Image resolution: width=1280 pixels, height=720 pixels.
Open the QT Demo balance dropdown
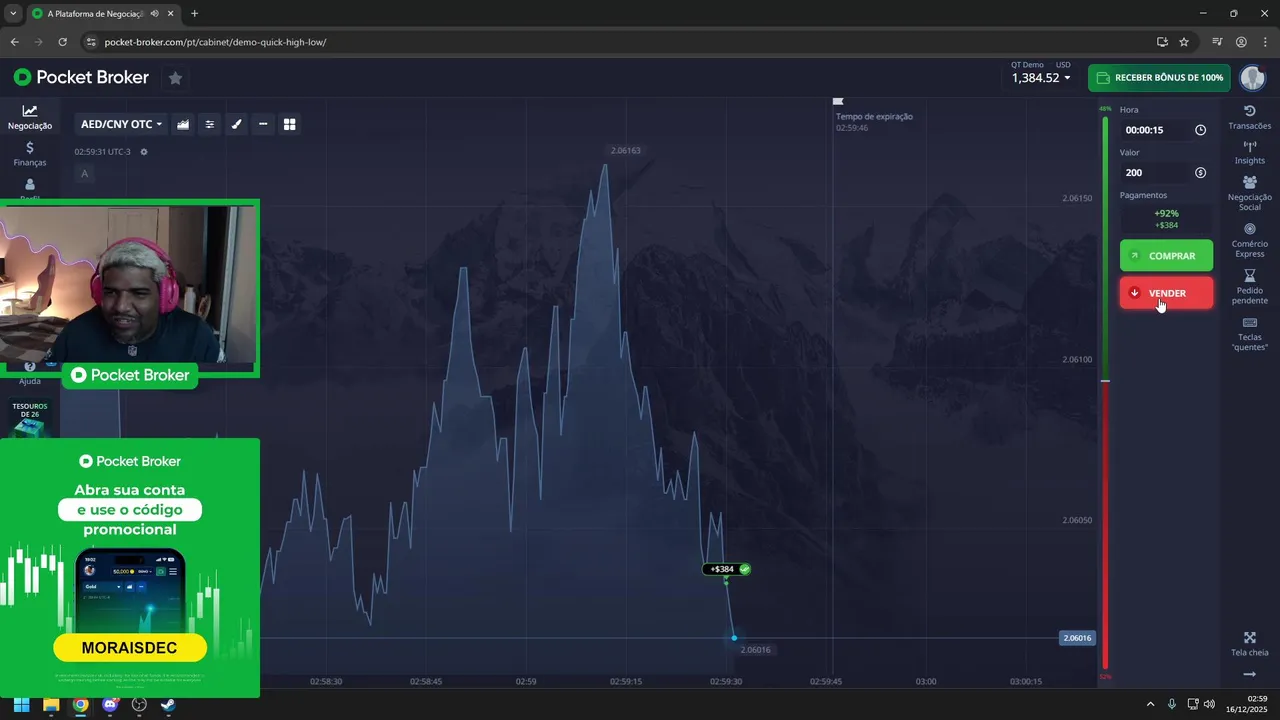1041,72
